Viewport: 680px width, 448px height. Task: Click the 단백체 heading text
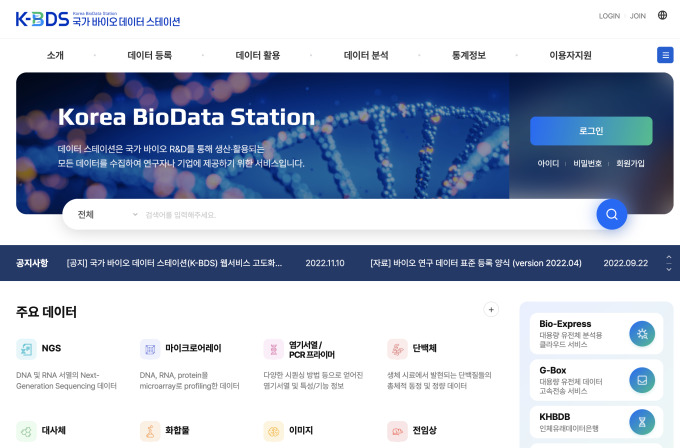tap(424, 348)
